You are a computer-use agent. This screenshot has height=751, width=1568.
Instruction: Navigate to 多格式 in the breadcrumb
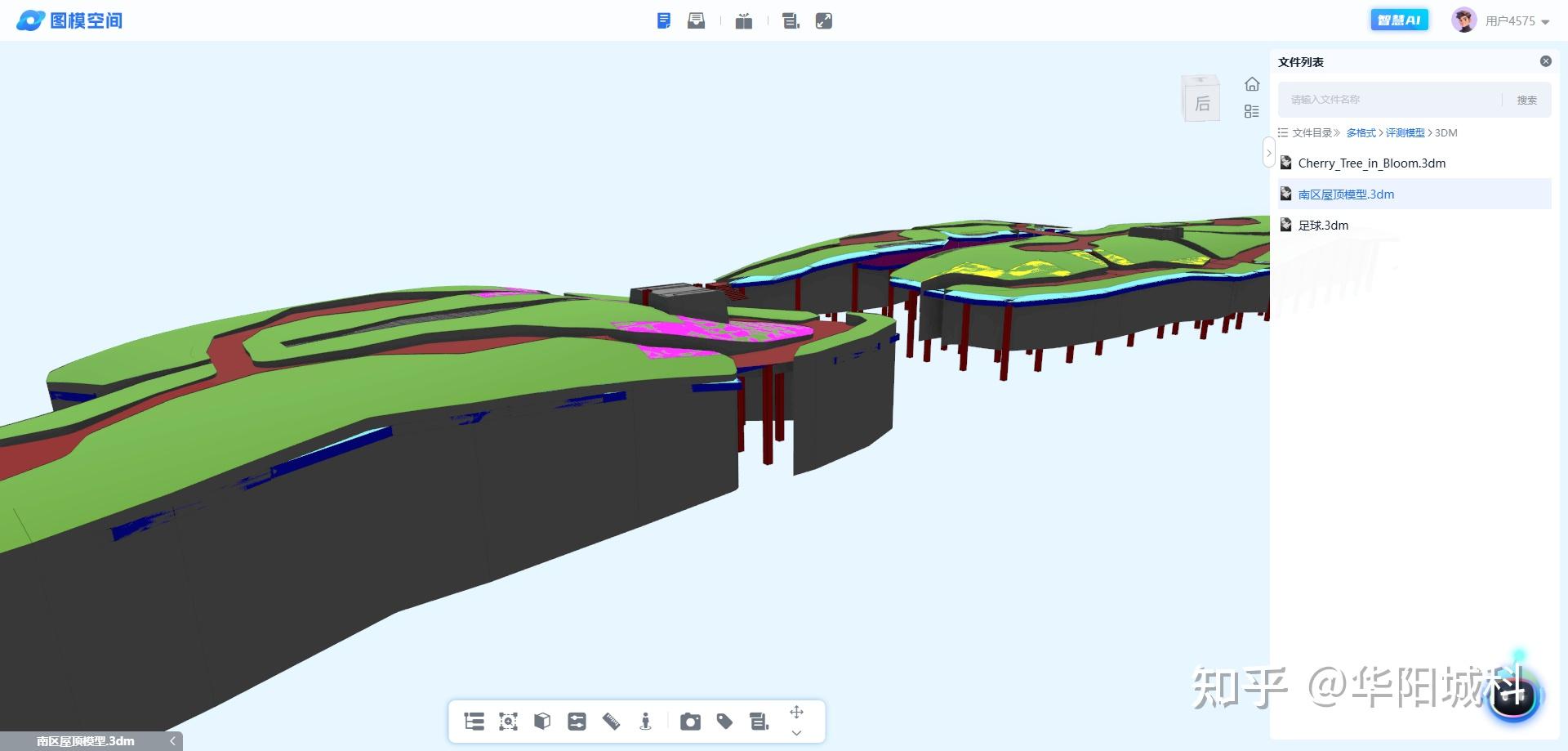[x=1360, y=133]
